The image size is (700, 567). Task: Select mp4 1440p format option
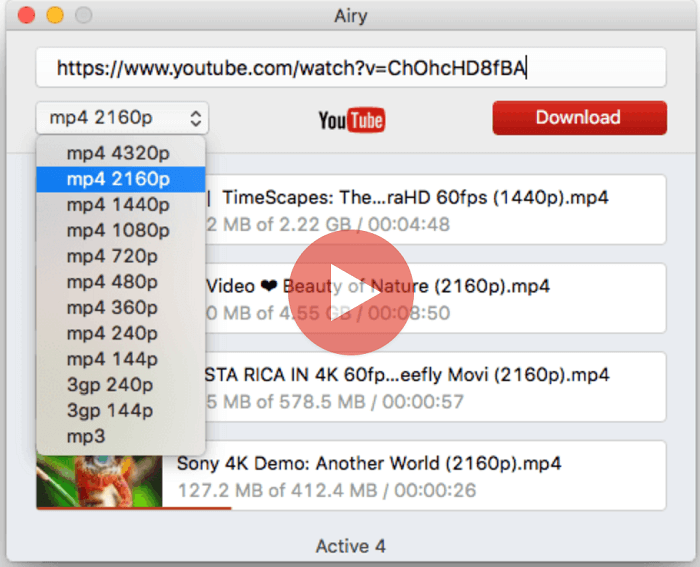pos(120,205)
